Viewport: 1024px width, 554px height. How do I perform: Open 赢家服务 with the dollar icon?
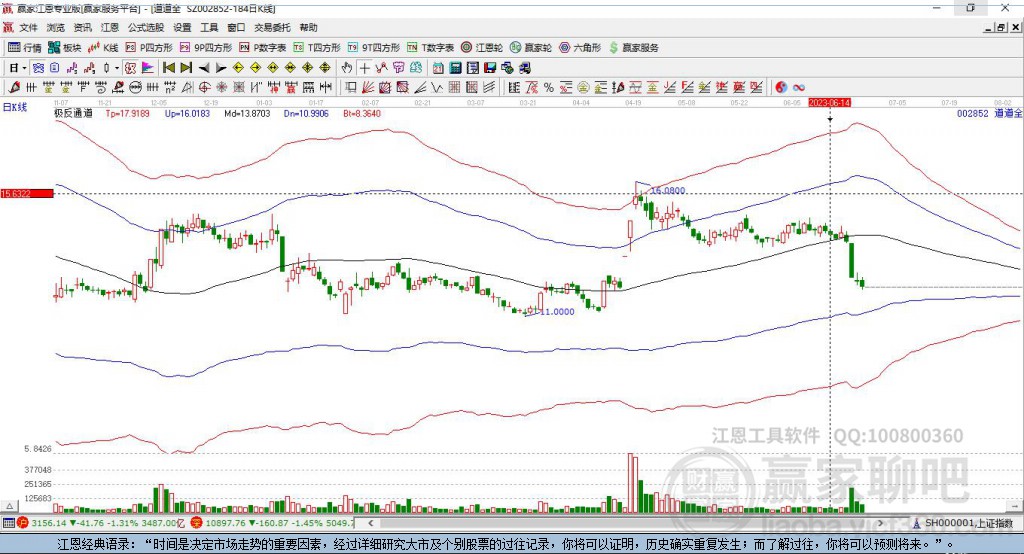pos(633,48)
